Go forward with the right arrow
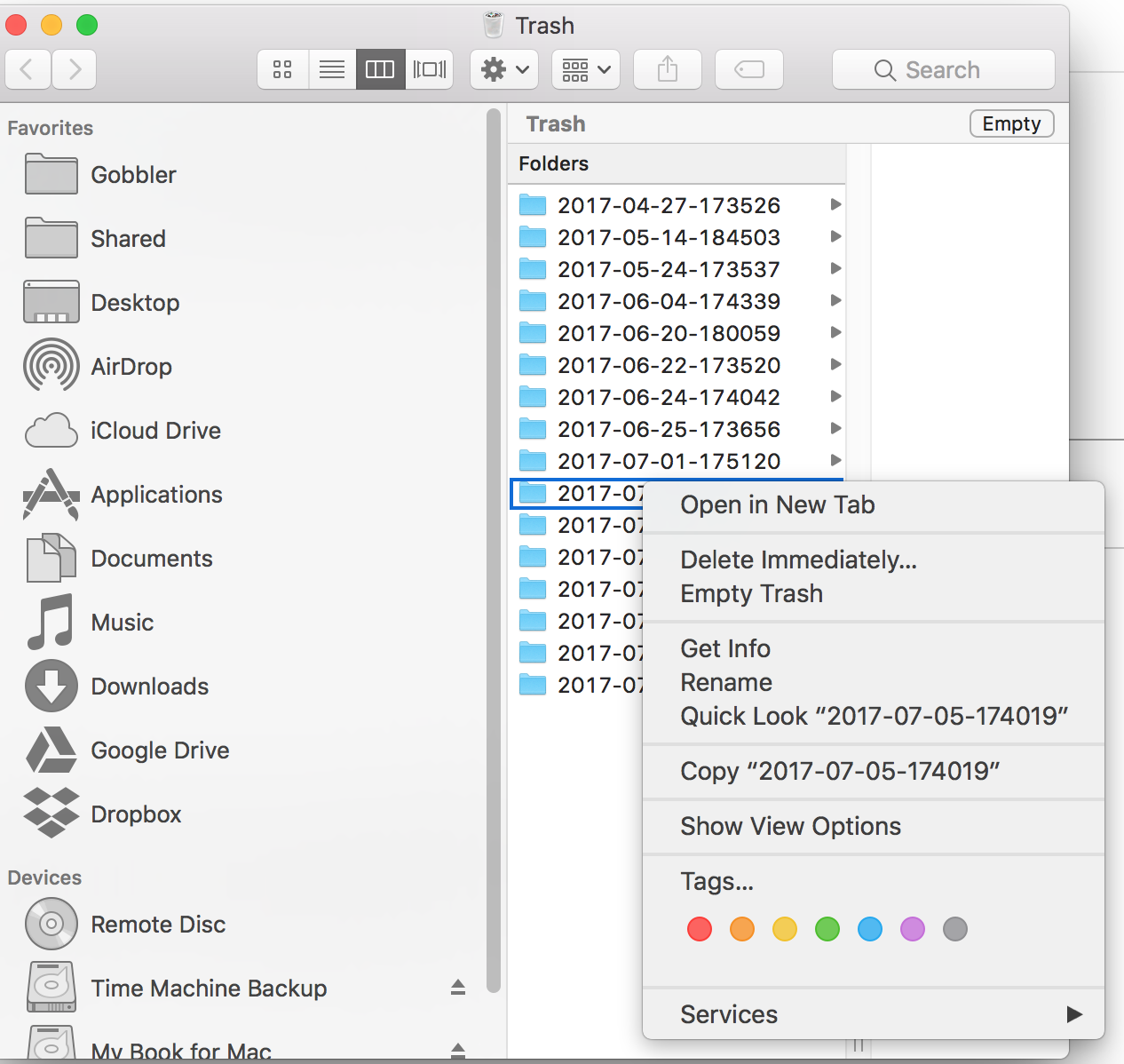The height and width of the screenshot is (1064, 1124). pos(74,69)
